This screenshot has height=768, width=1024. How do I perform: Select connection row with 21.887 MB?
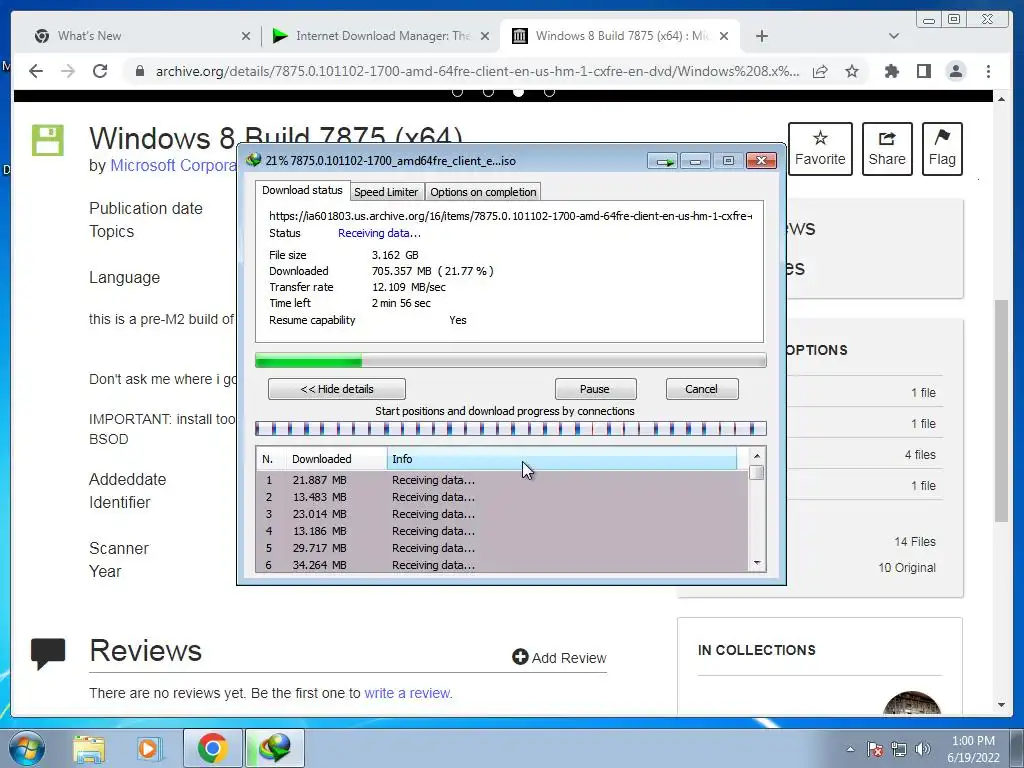[x=502, y=480]
